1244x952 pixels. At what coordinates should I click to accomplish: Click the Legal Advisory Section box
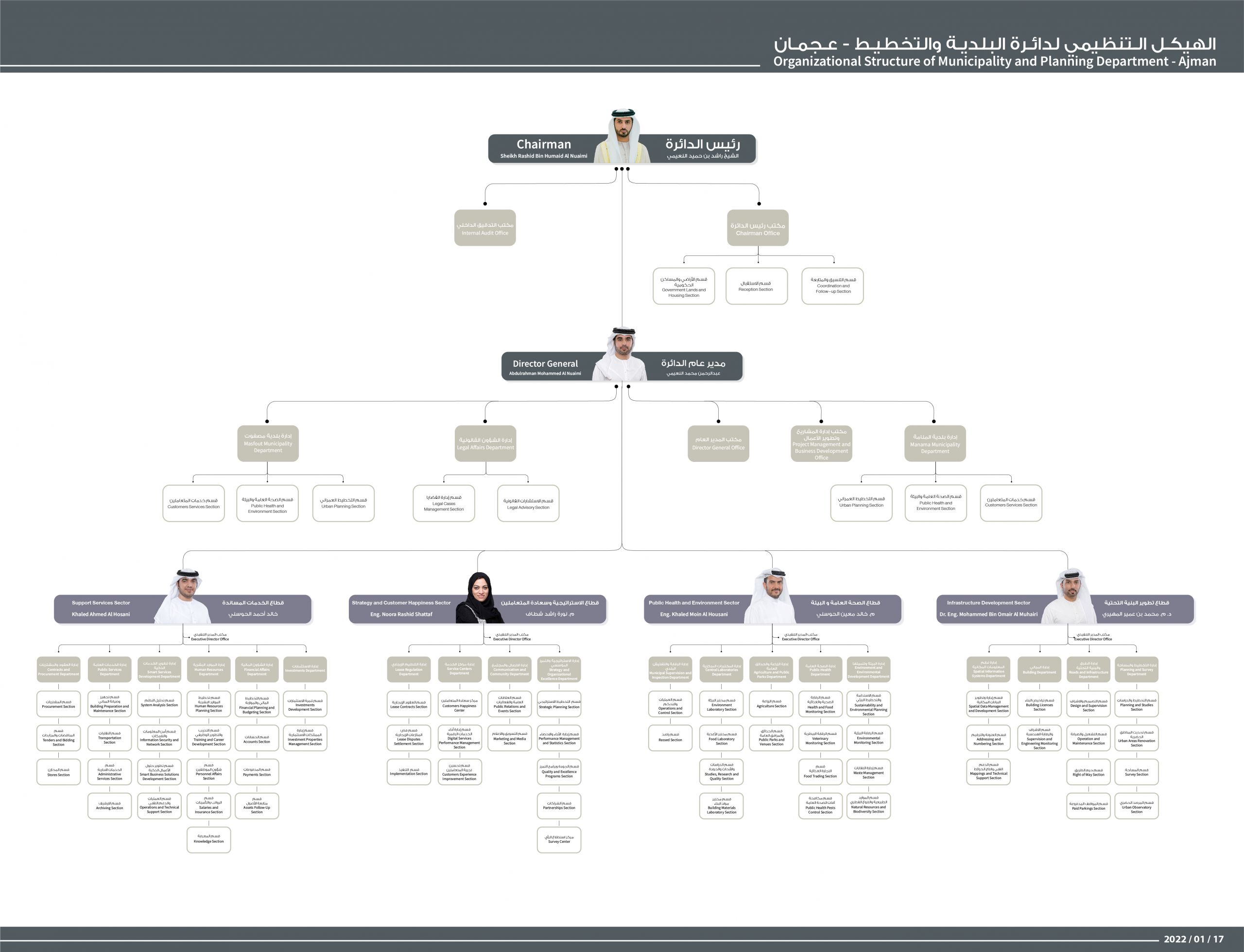[x=528, y=503]
